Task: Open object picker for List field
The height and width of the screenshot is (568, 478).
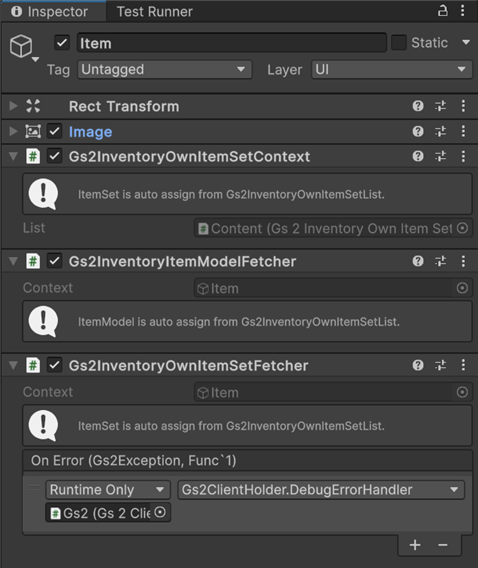Action: pos(462,228)
